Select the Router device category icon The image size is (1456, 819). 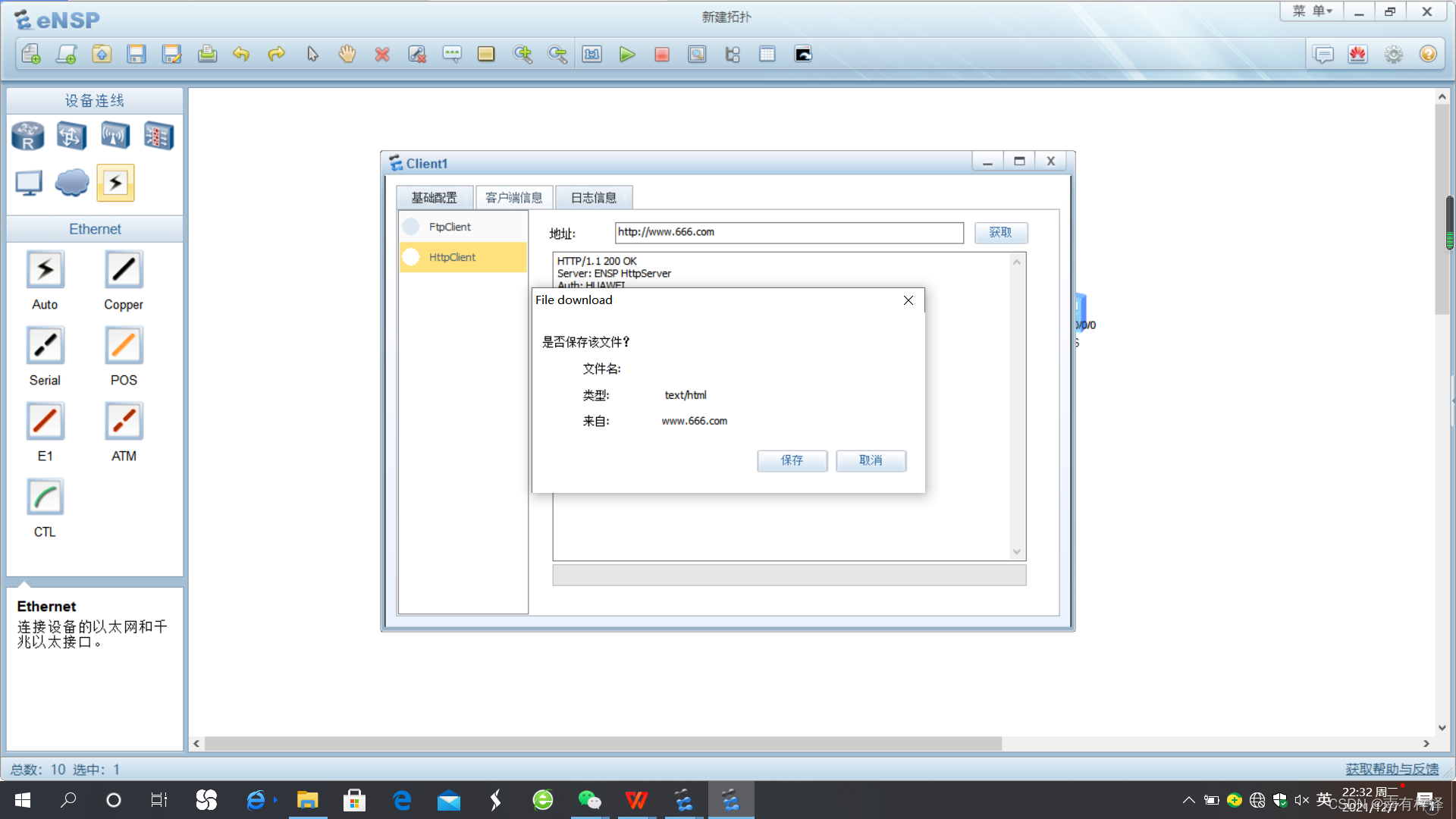tap(28, 136)
